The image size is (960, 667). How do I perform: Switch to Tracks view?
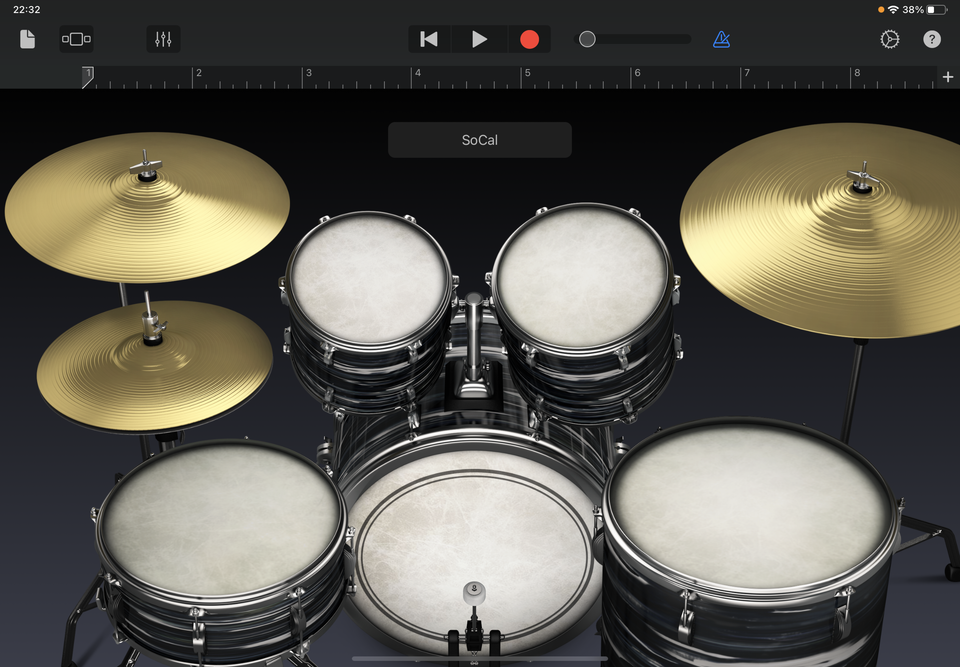76,39
